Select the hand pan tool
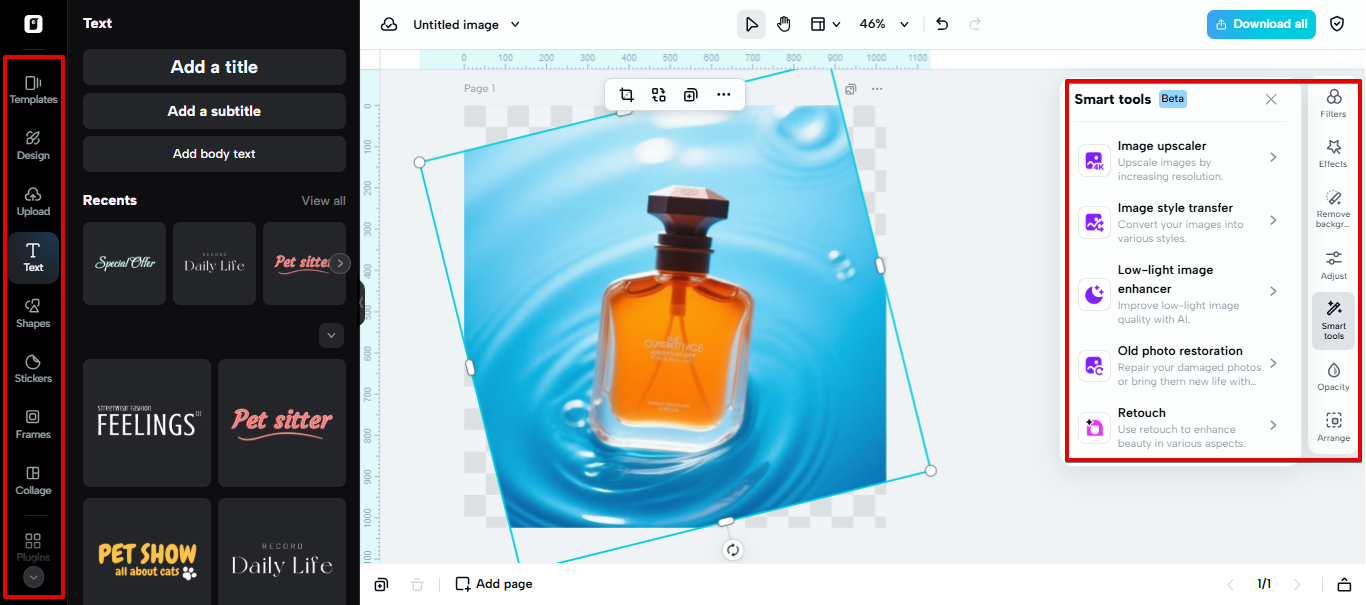The width and height of the screenshot is (1366, 605). [784, 24]
